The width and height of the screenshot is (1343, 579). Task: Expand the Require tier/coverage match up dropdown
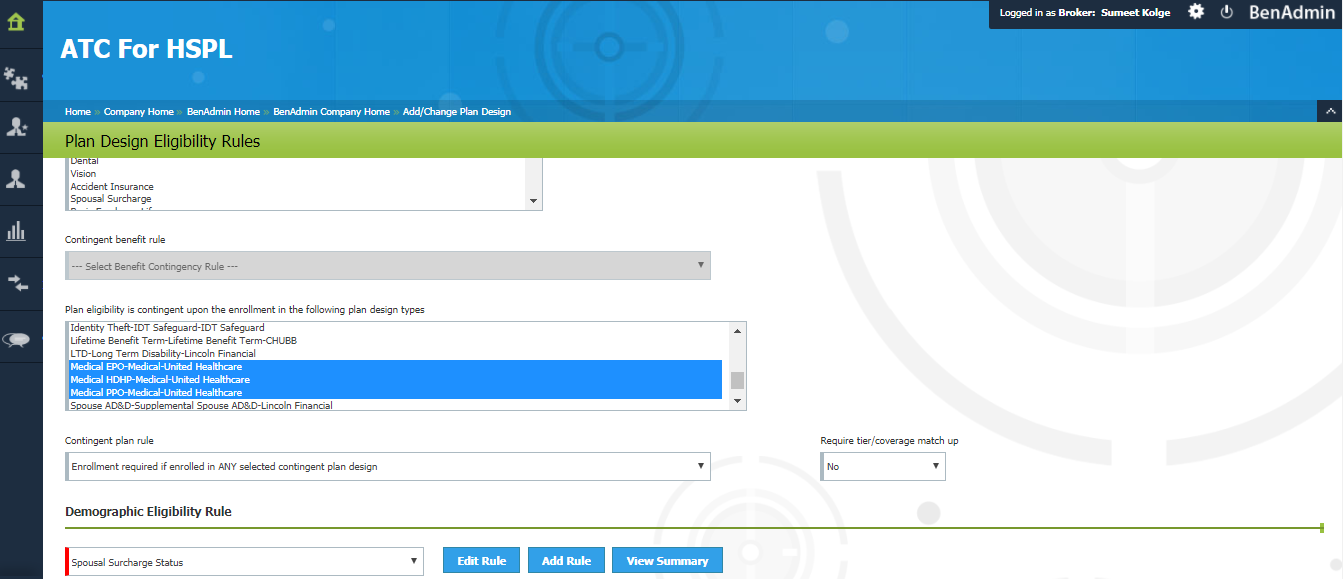(x=882, y=466)
